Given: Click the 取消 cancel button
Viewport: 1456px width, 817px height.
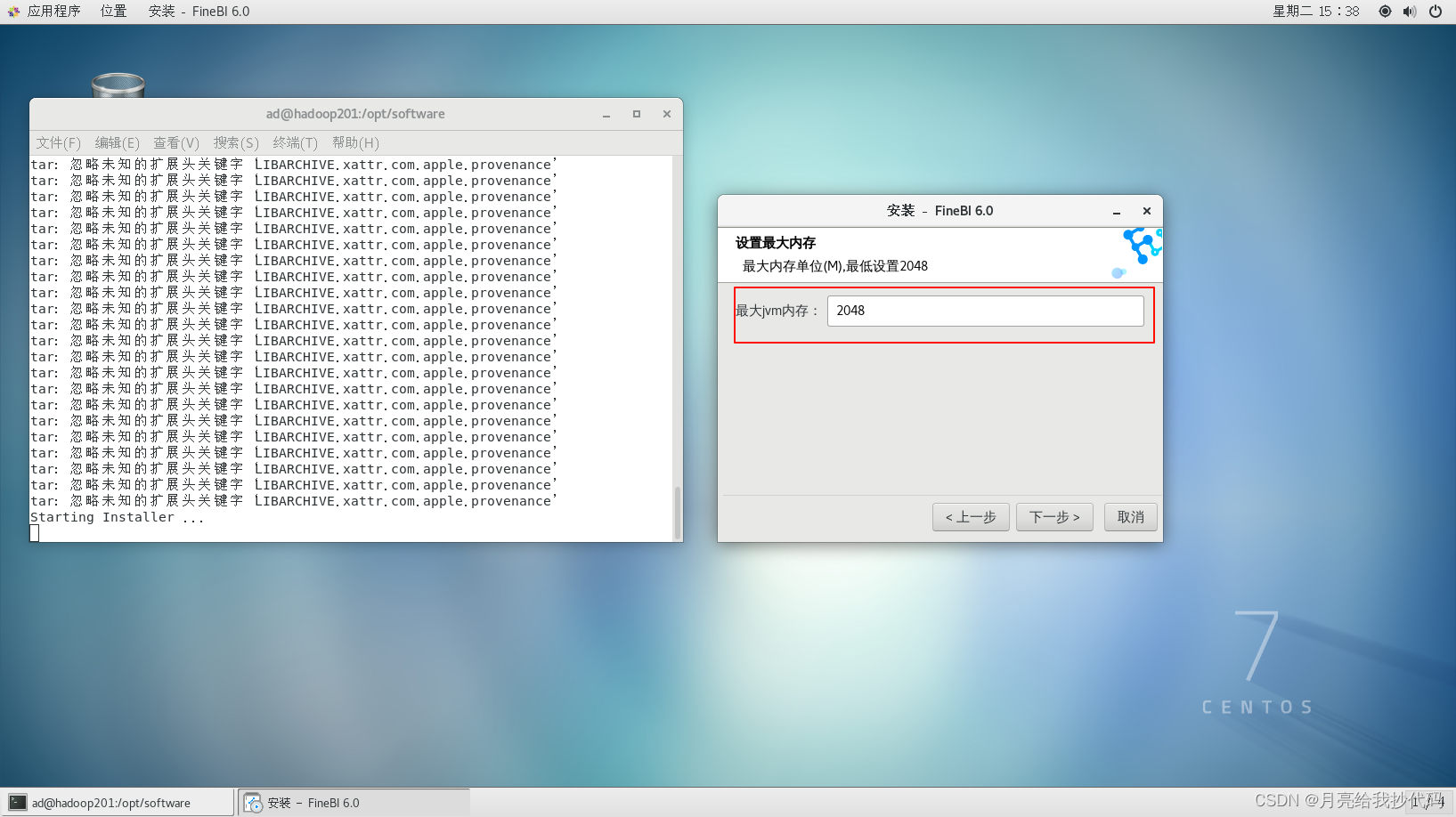Looking at the screenshot, I should 1131,517.
